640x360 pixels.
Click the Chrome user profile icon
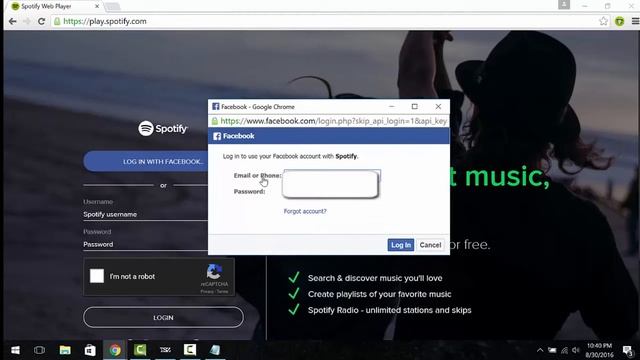pos(564,4)
